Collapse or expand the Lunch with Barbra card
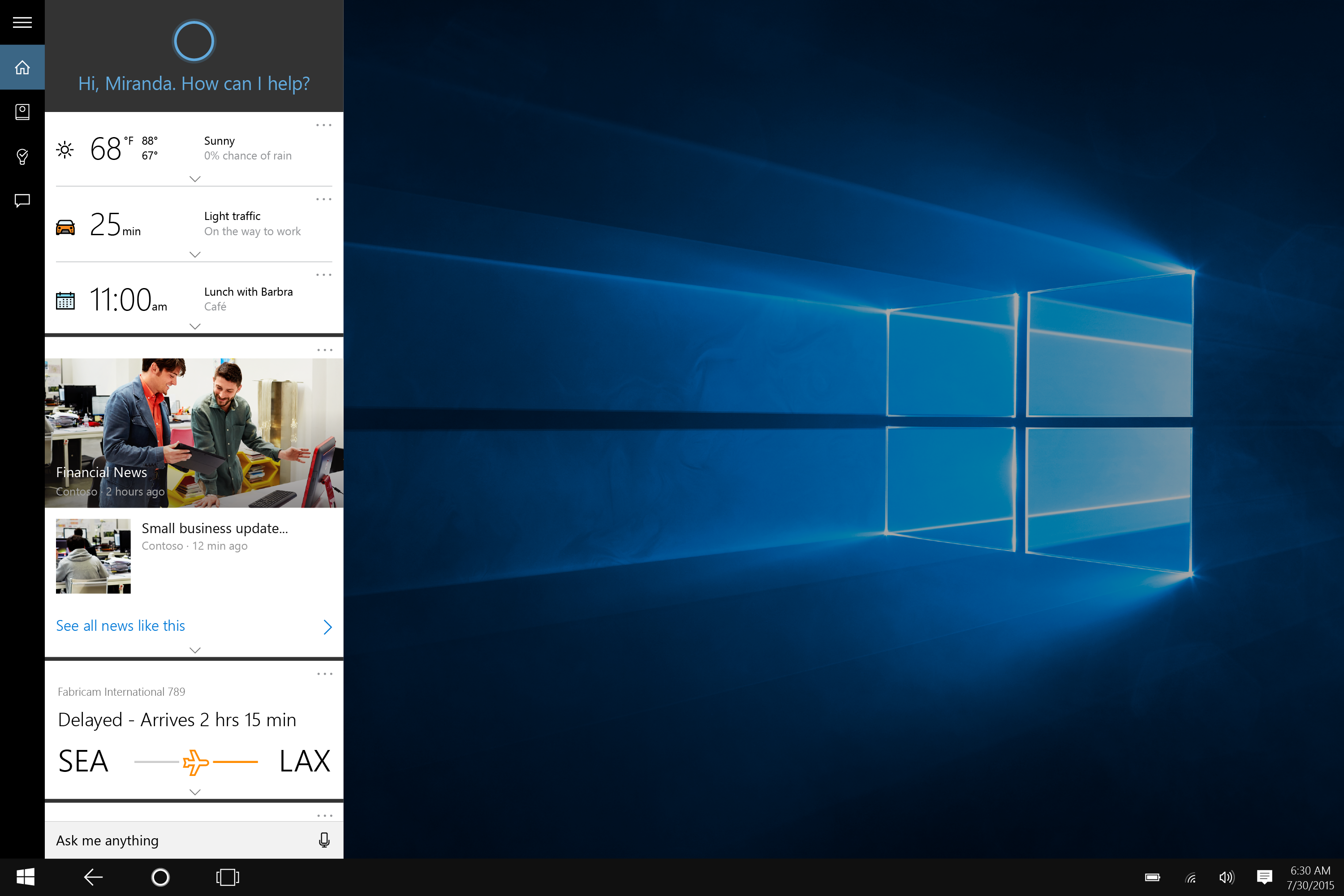 click(x=194, y=326)
